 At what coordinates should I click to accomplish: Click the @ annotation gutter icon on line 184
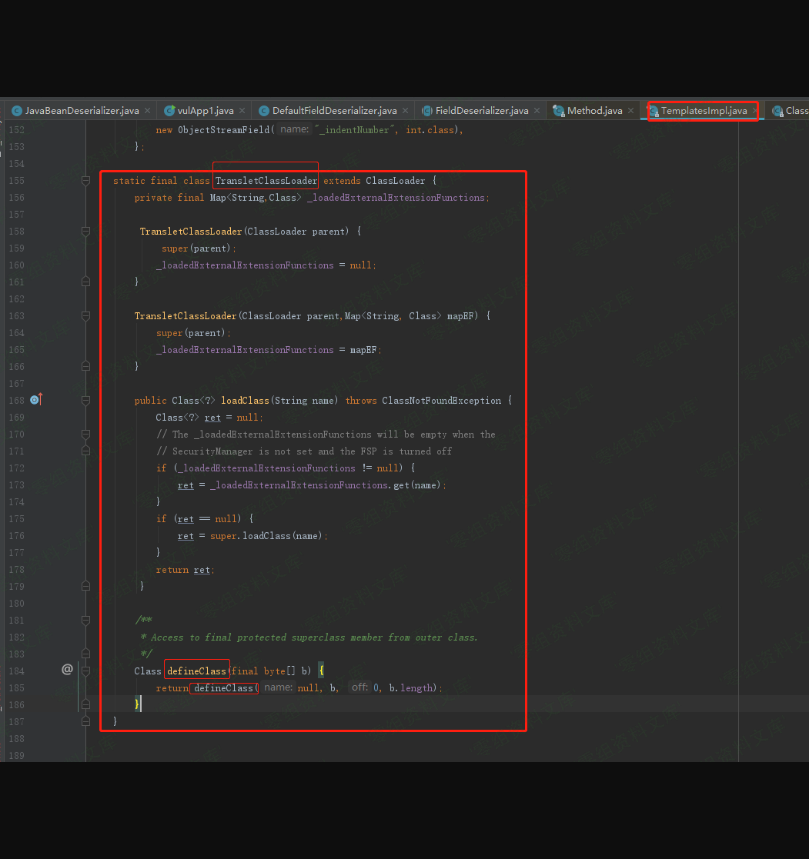pyautogui.click(x=67, y=670)
